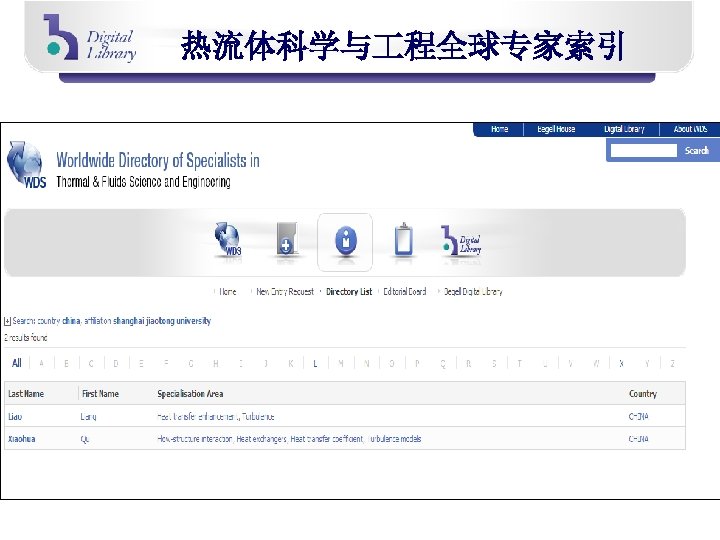
Task: Expand the search criteria plus box
Action: 7,321
